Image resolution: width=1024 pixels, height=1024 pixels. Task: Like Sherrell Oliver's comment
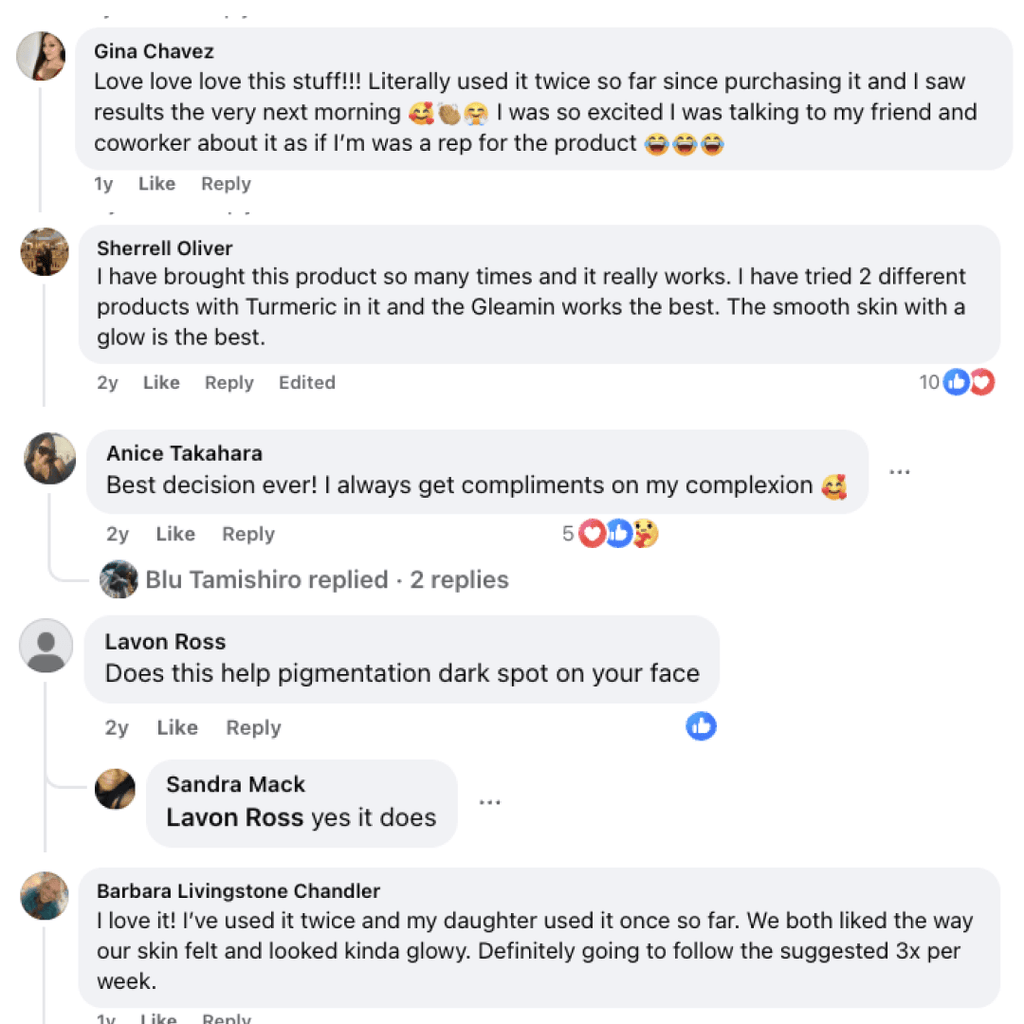161,383
